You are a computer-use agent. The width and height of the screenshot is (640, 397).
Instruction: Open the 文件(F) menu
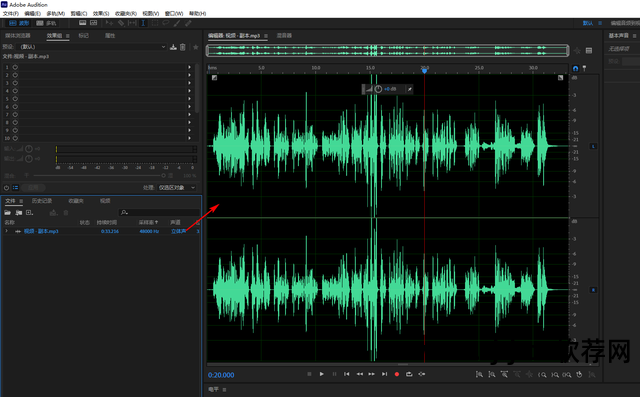point(11,13)
